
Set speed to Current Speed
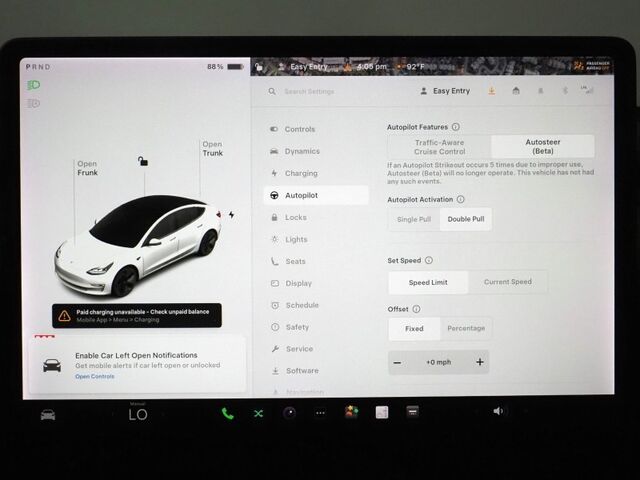(508, 282)
